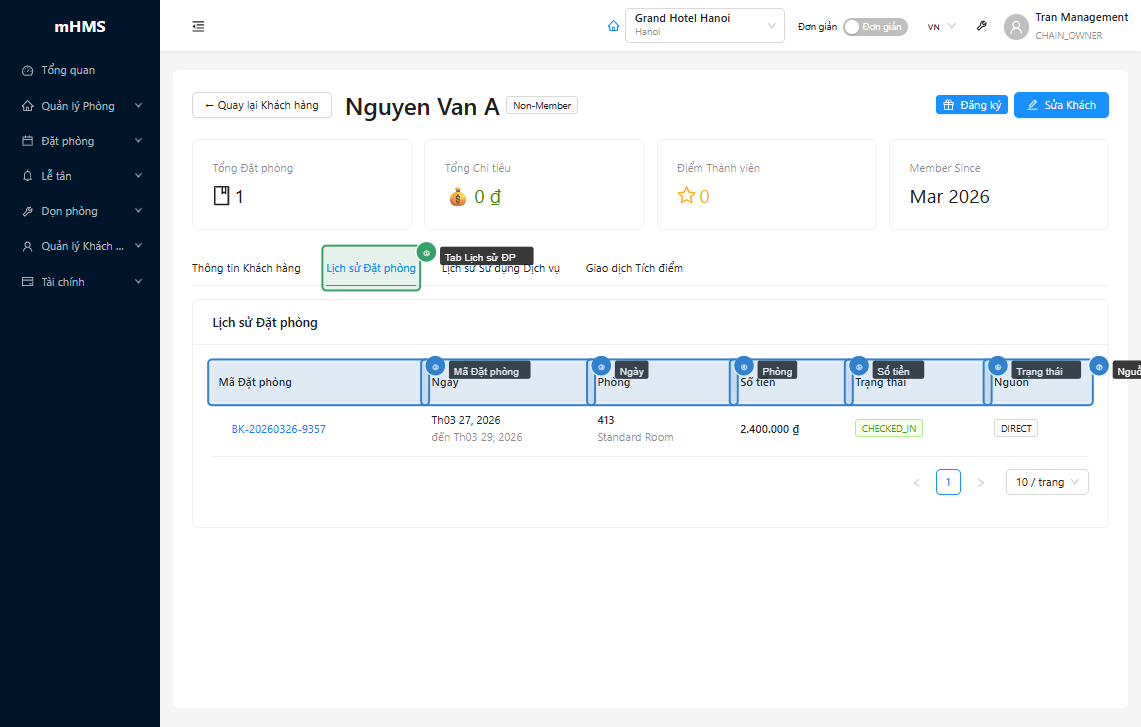1141x727 pixels.
Task: Click the Sửa Khách button
Action: point(1061,104)
